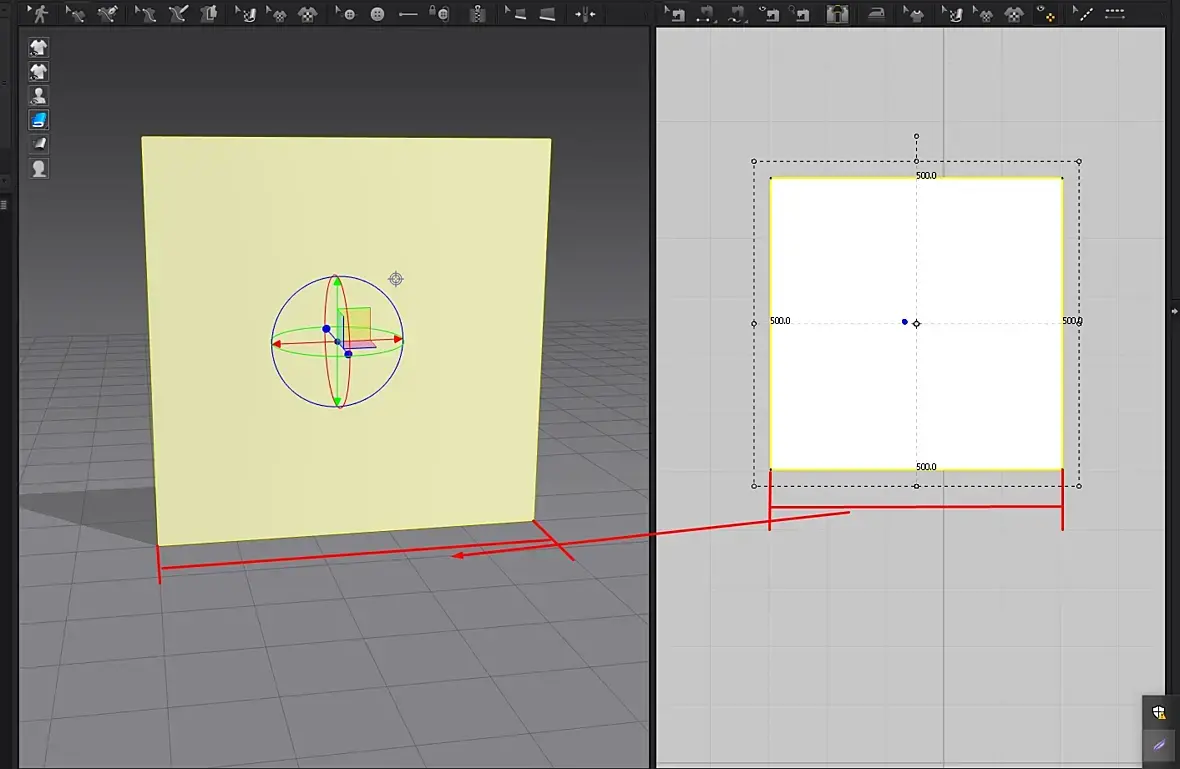This screenshot has width=1180, height=769.
Task: Choose trim strip tool beside zipper group
Action: coord(547,14)
